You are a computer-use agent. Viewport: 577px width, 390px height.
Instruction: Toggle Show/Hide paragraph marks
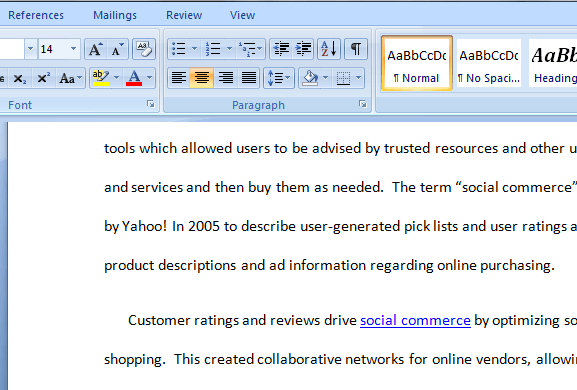pyautogui.click(x=356, y=49)
